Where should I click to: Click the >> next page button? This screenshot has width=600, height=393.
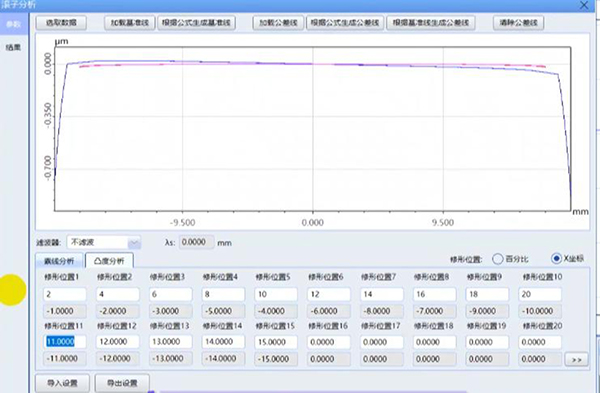pos(576,359)
